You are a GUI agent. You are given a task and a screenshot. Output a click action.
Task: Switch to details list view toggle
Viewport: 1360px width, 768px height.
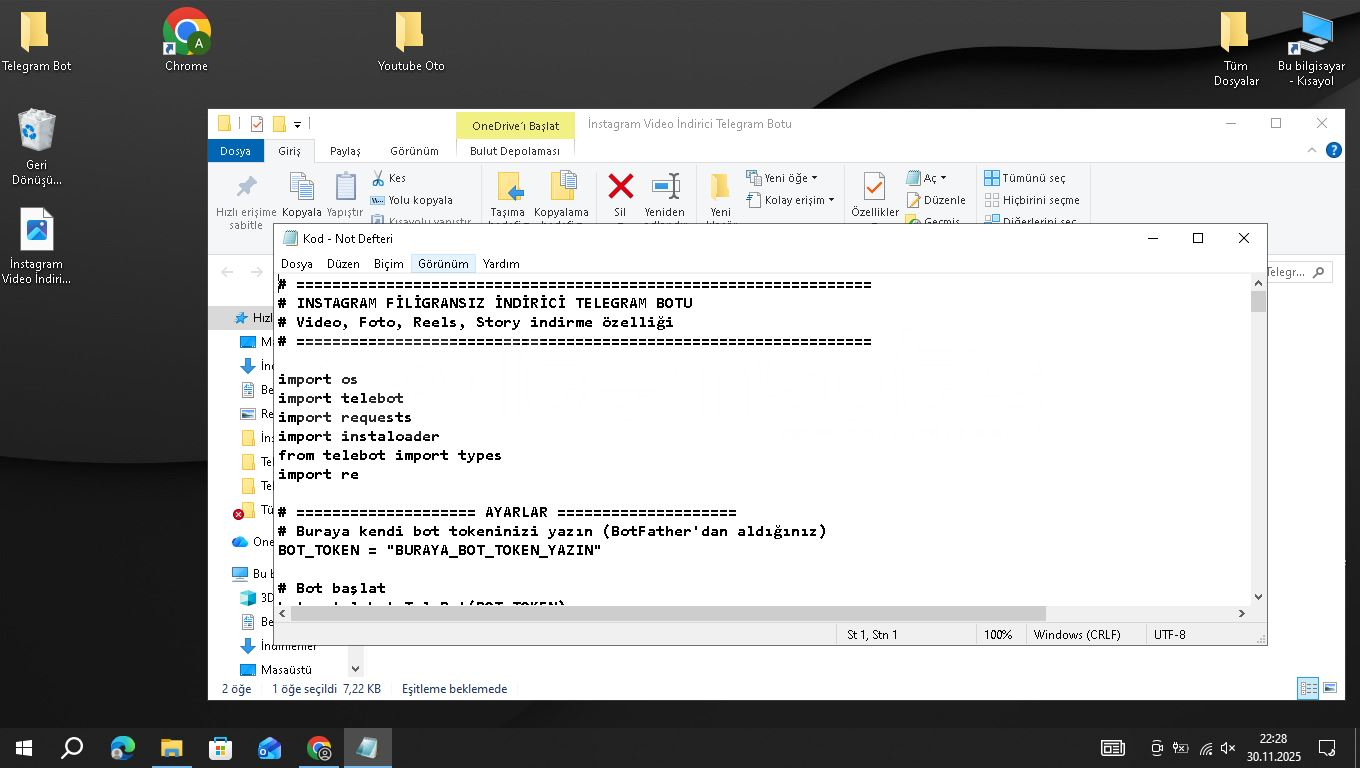click(x=1307, y=688)
